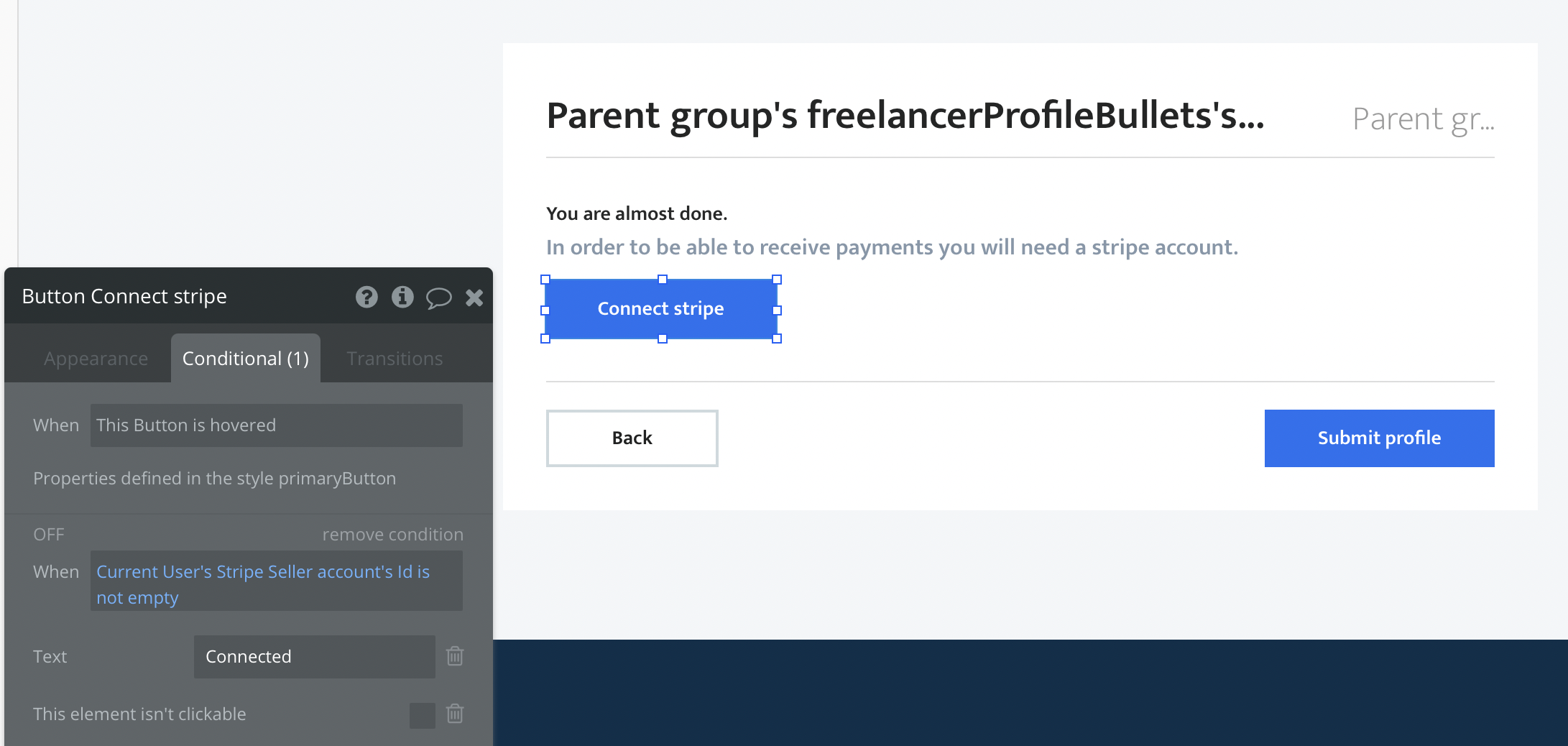This screenshot has width=1568, height=746.
Task: Toggle "This element isn't clickable" checkbox
Action: click(x=422, y=715)
